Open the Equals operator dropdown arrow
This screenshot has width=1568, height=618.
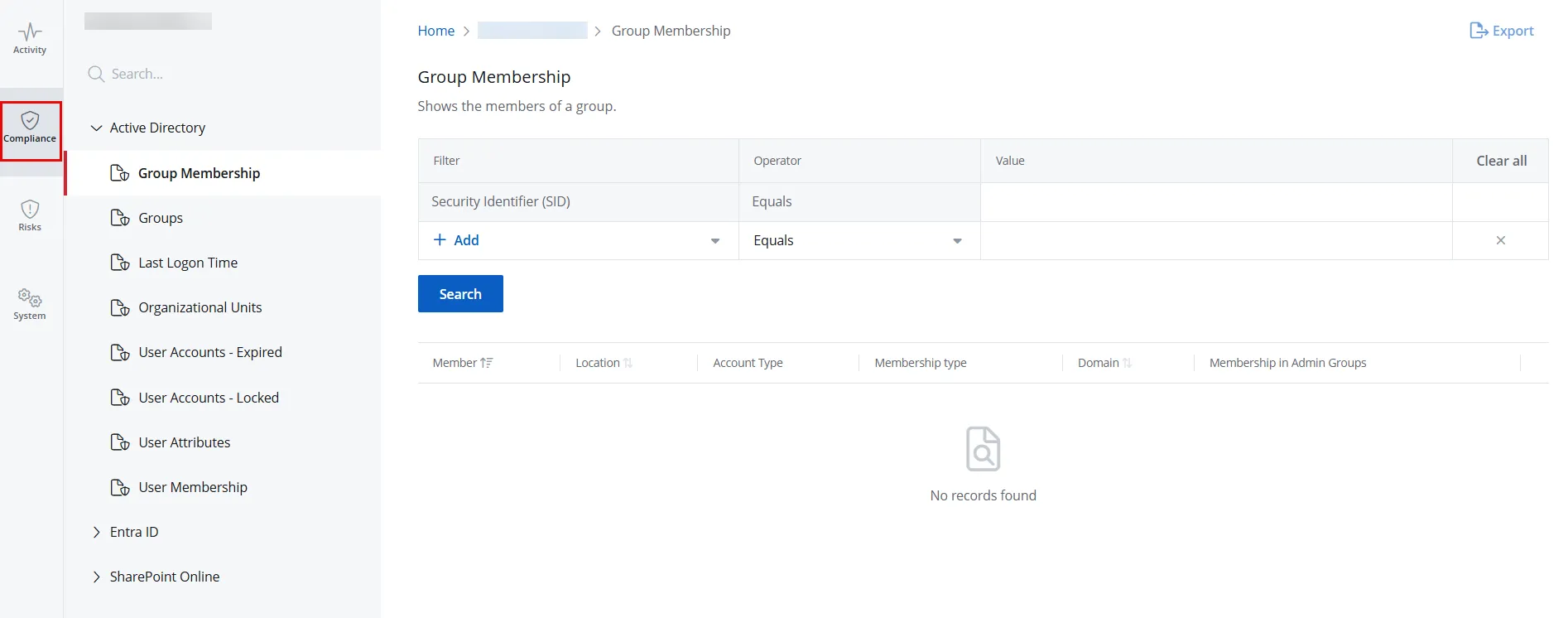click(957, 241)
